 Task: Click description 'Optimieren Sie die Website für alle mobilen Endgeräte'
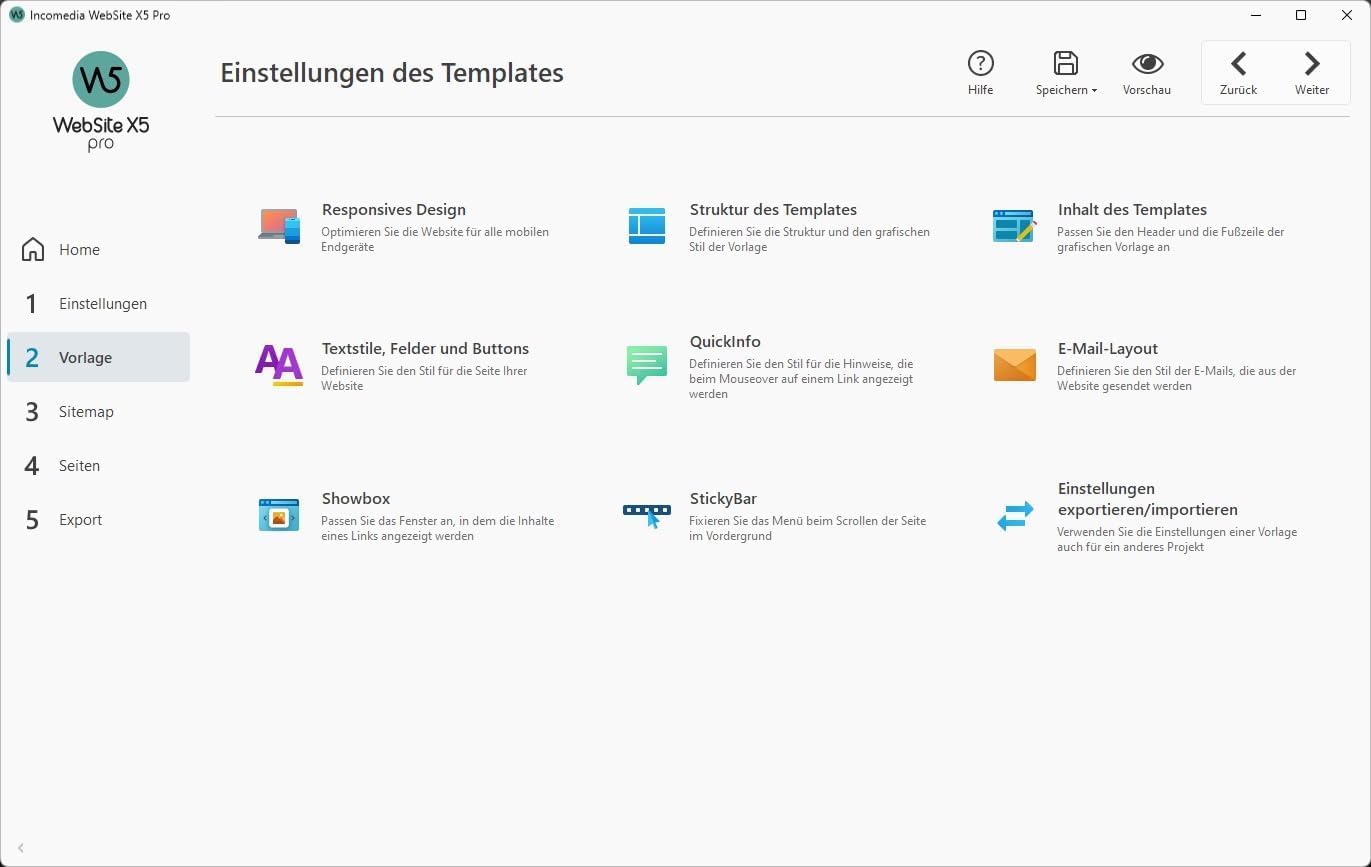point(435,239)
